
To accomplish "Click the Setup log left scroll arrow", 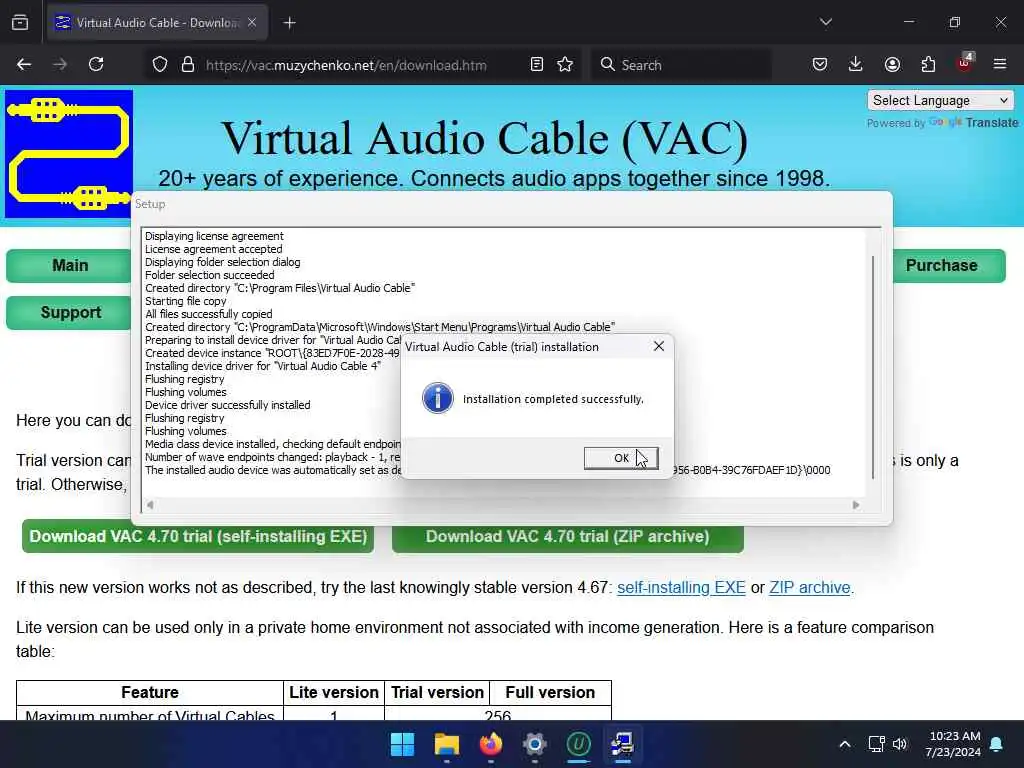I will [x=150, y=505].
